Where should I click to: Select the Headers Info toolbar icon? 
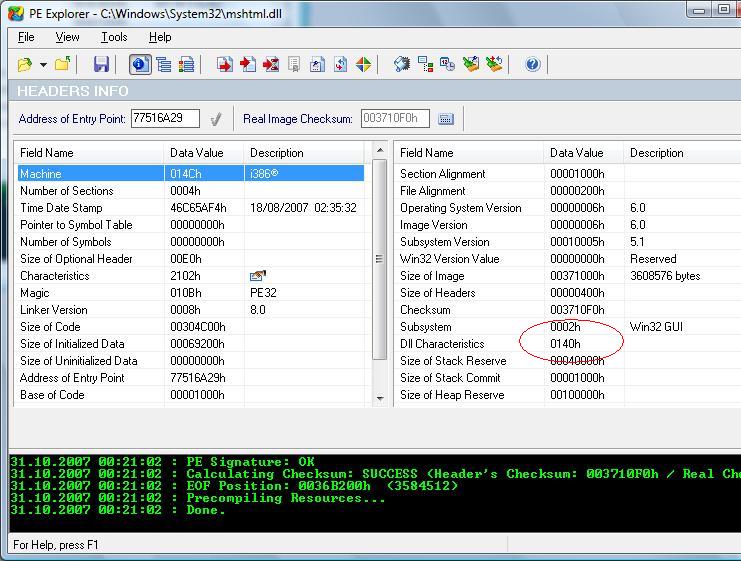tap(140, 64)
